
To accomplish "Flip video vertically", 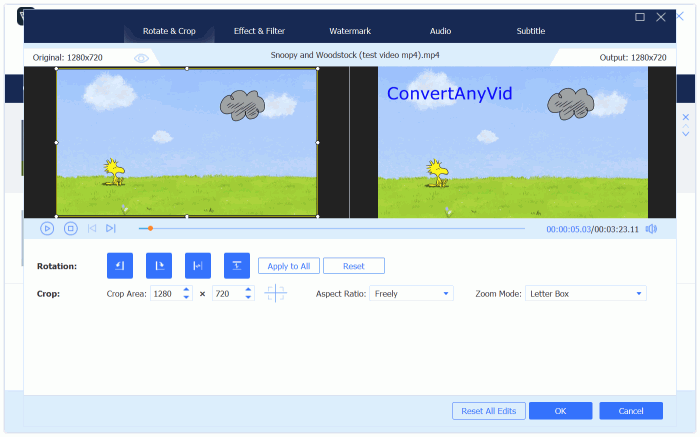I will (x=237, y=266).
